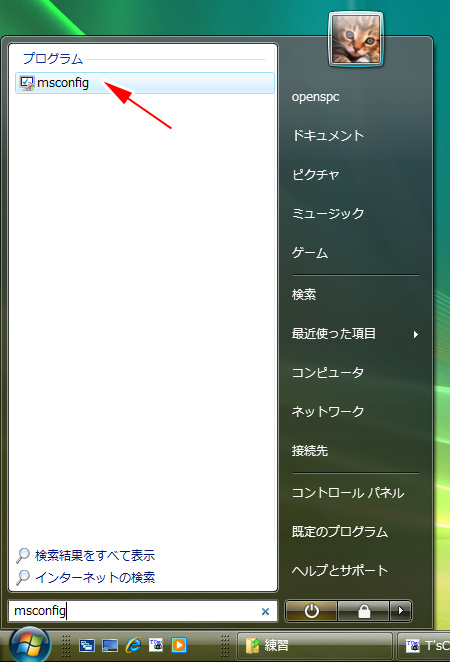Click the Switch between windows quick launch icon

(87, 645)
